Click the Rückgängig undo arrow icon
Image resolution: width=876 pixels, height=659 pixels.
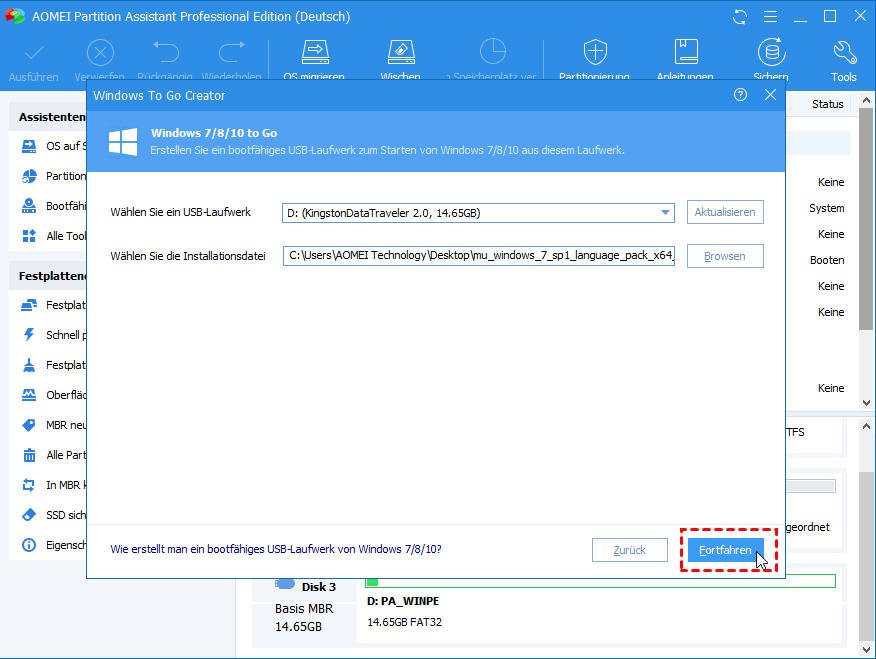click(x=166, y=50)
